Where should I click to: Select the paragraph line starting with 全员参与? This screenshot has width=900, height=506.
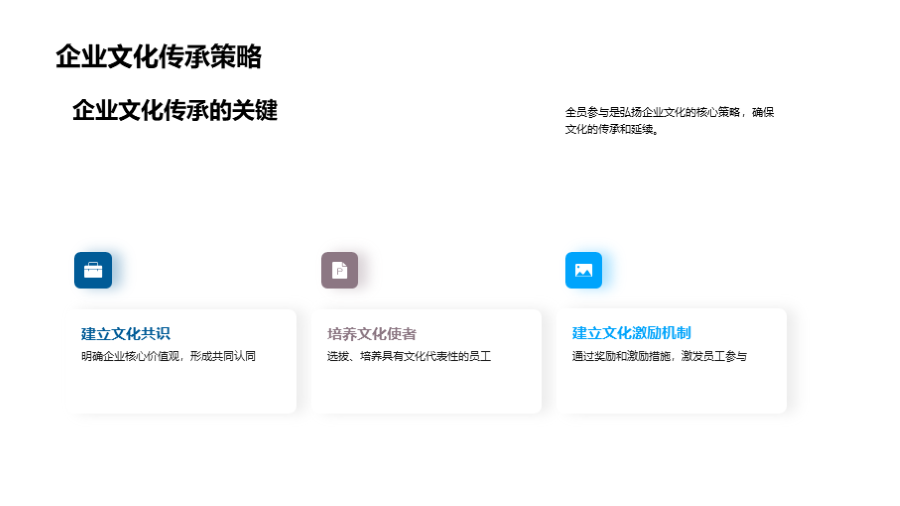click(x=669, y=112)
